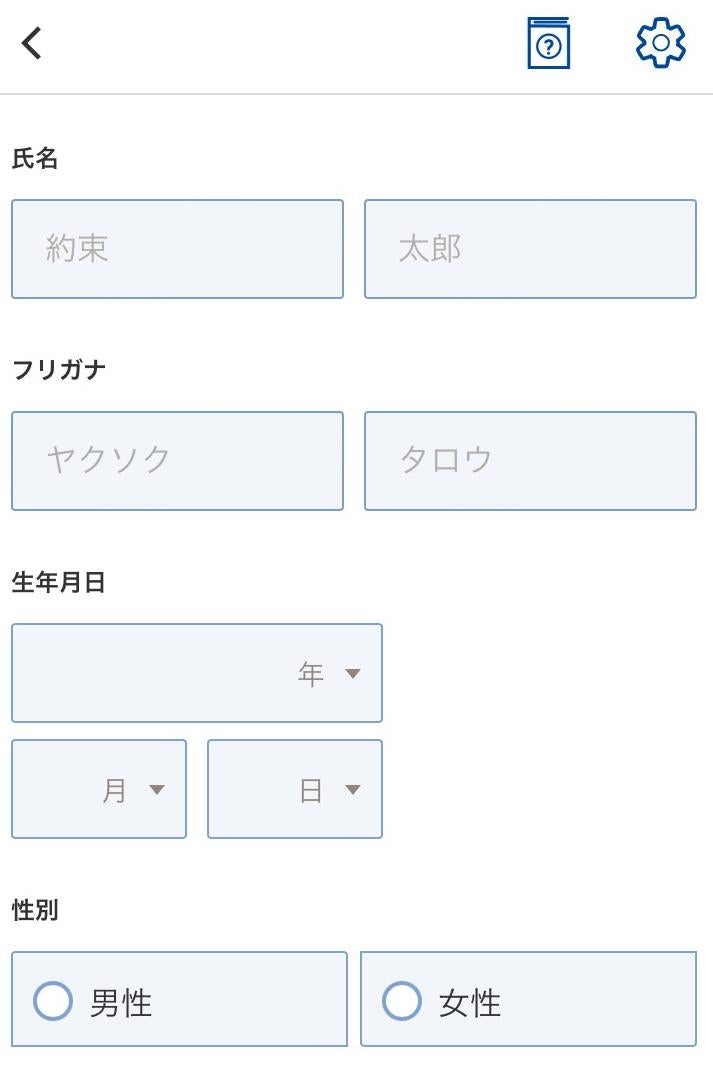Open the help guide book icon
This screenshot has width=713, height=1084.
pyautogui.click(x=548, y=44)
